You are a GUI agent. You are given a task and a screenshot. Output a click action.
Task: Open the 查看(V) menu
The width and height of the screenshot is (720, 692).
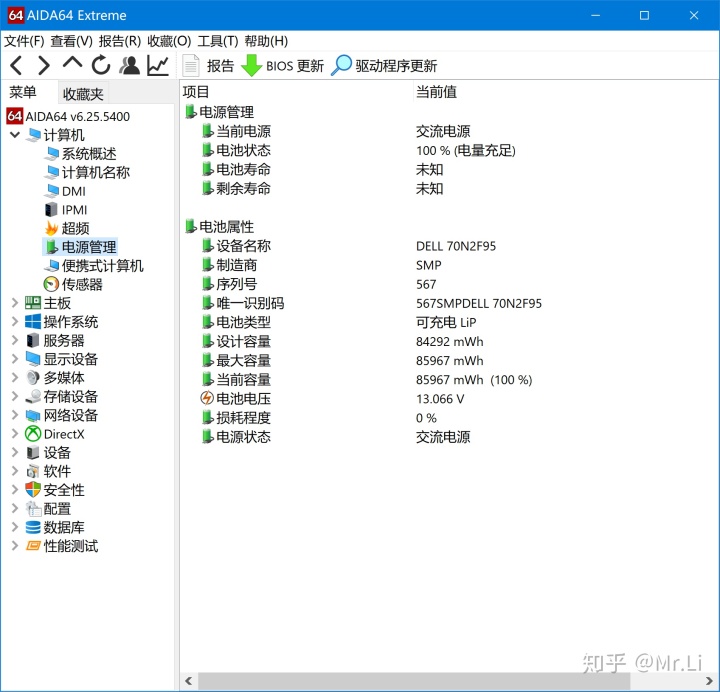[72, 41]
